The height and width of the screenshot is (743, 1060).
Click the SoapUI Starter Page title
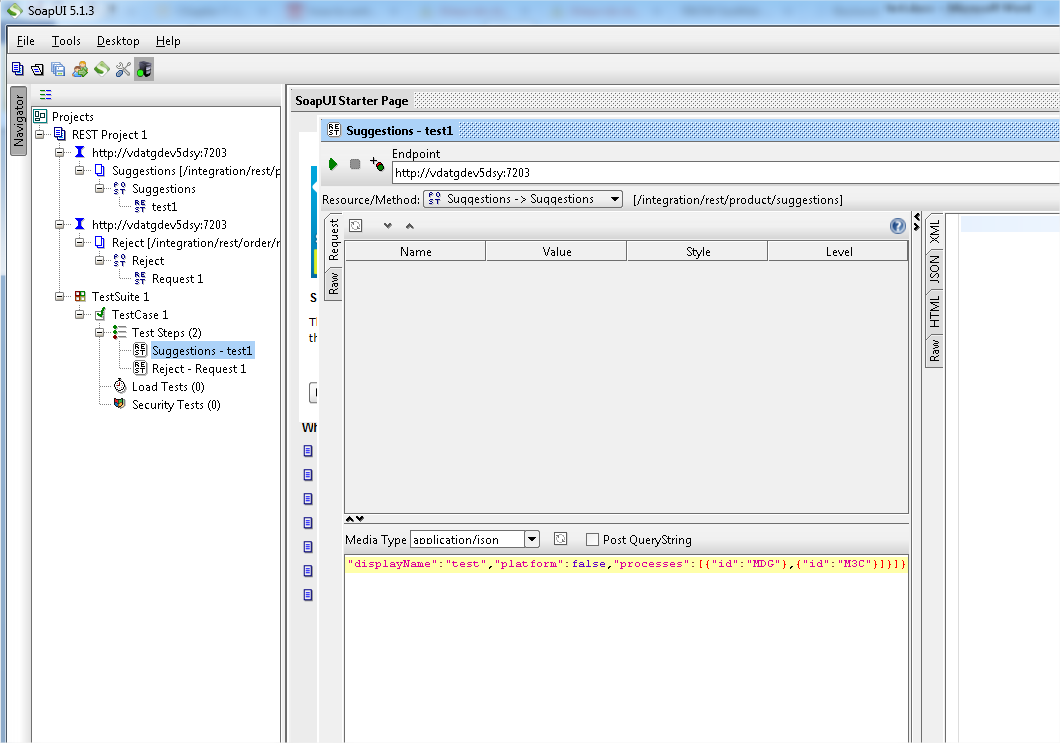(x=352, y=101)
